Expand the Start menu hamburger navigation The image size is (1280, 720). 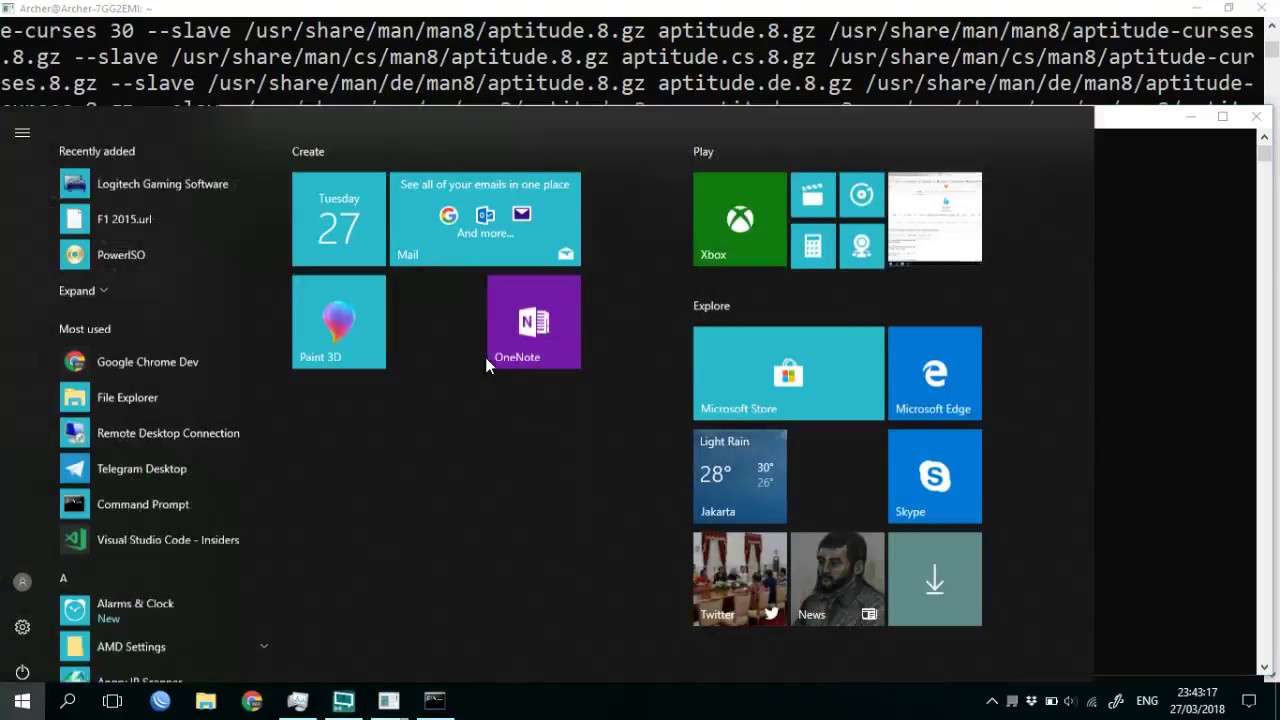click(22, 132)
